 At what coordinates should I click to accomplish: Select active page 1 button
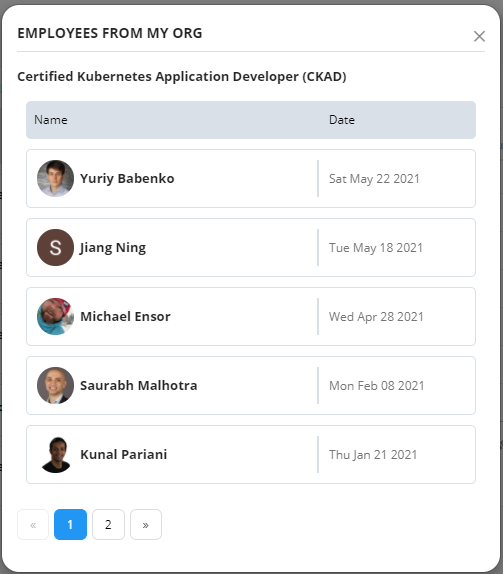tap(70, 525)
